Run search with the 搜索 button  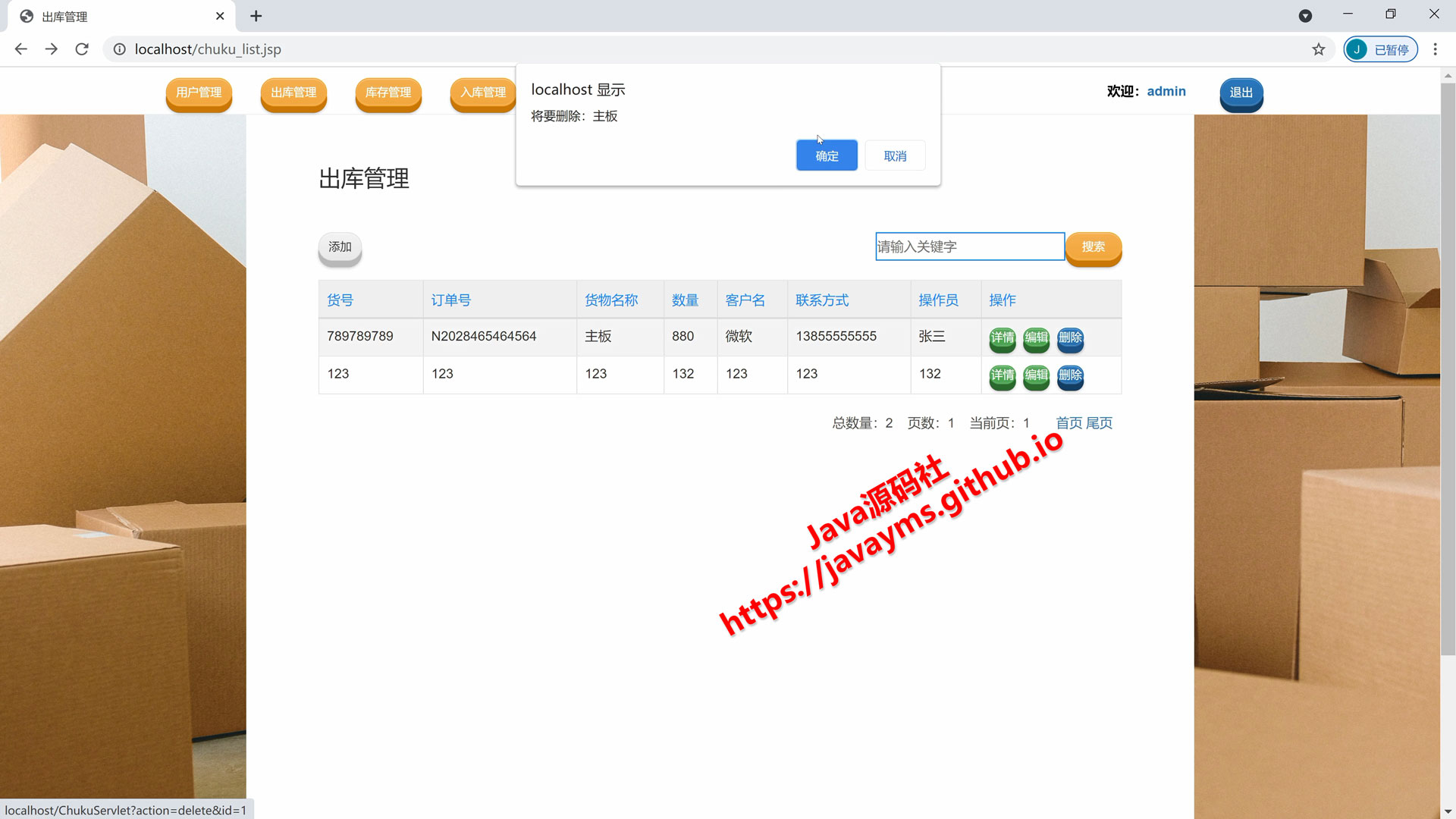tap(1094, 247)
